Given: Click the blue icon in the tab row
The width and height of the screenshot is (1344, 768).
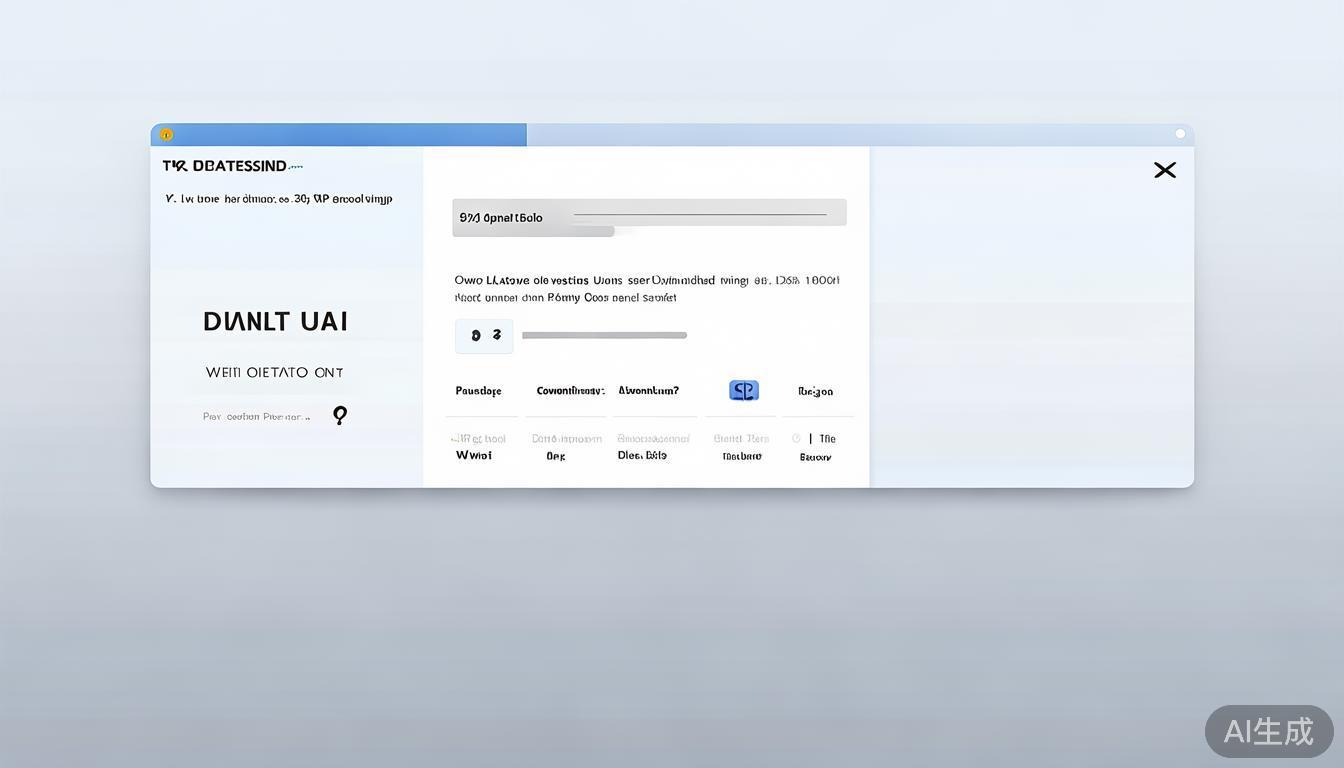Looking at the screenshot, I should point(743,390).
